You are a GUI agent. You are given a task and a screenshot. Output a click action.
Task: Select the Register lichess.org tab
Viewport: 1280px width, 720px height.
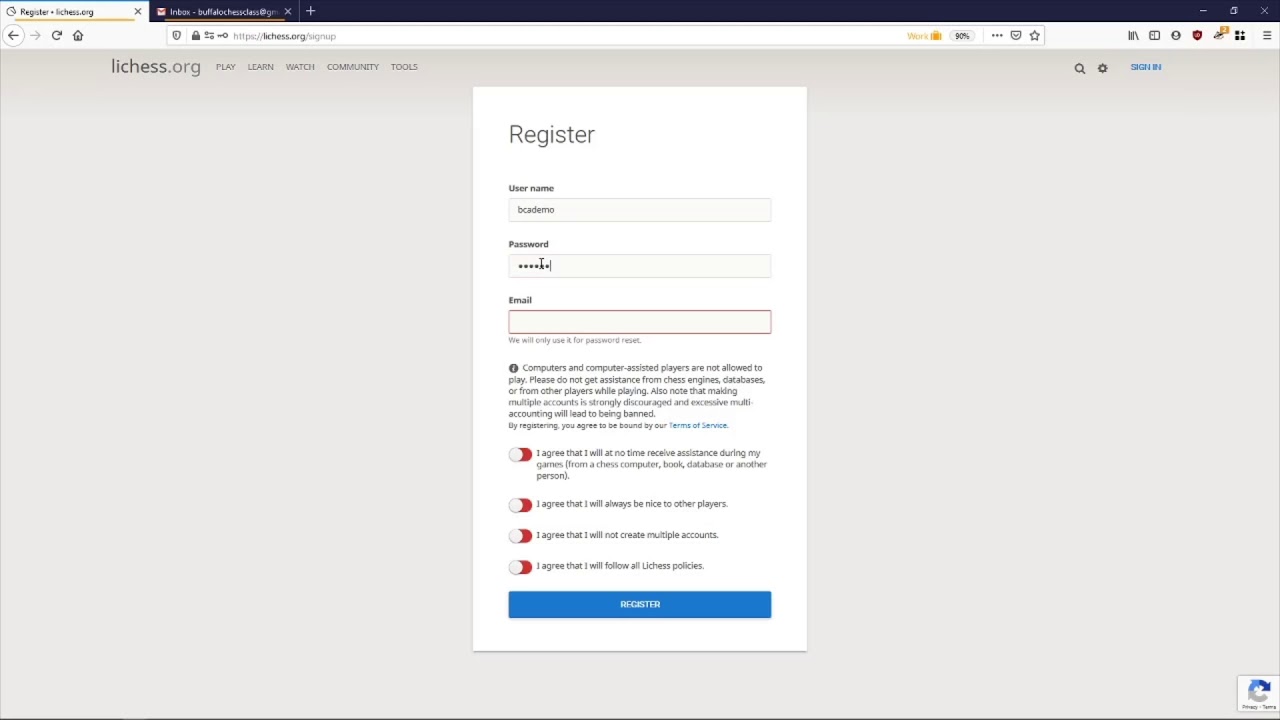click(x=74, y=12)
